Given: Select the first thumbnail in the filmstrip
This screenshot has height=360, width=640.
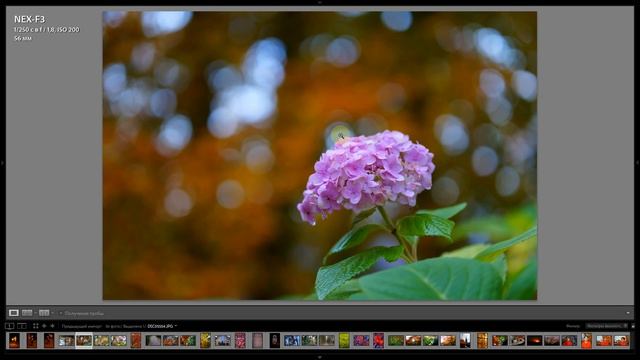Looking at the screenshot, I should pyautogui.click(x=14, y=340).
